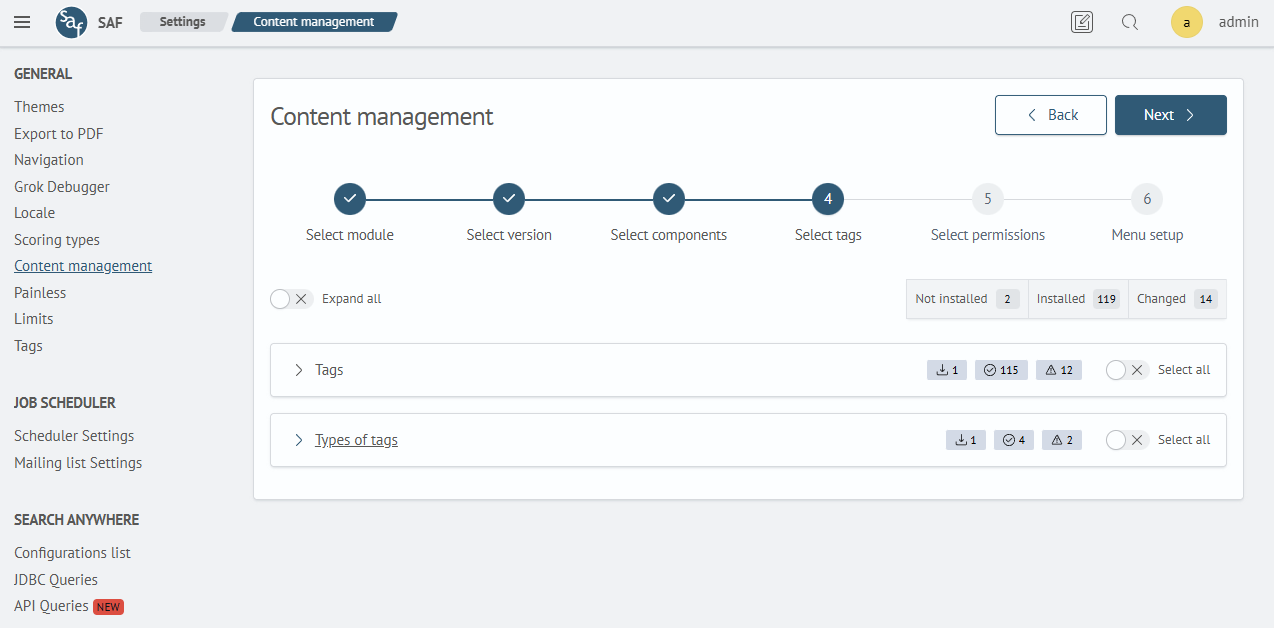Click the Tags not-installed download badge
Image resolution: width=1274 pixels, height=628 pixels.
946,370
